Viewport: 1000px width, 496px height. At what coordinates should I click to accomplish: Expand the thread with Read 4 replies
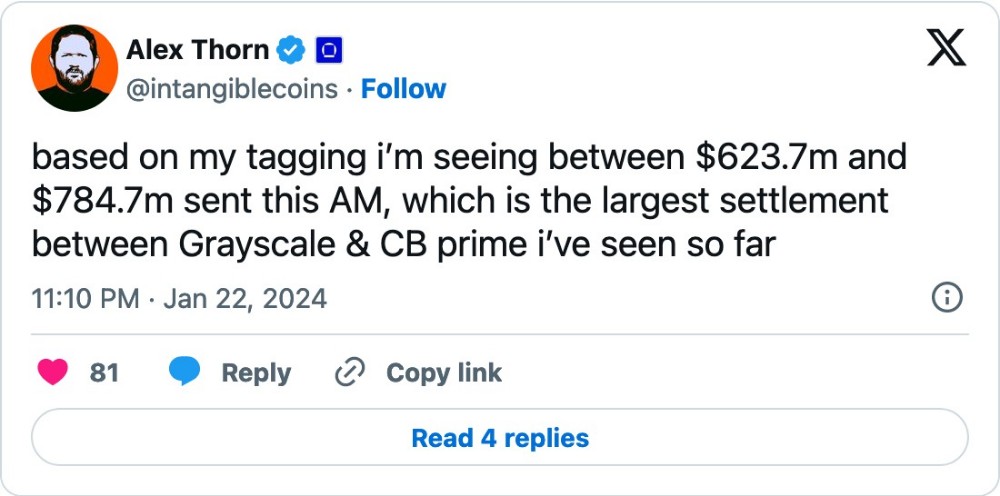click(x=500, y=438)
